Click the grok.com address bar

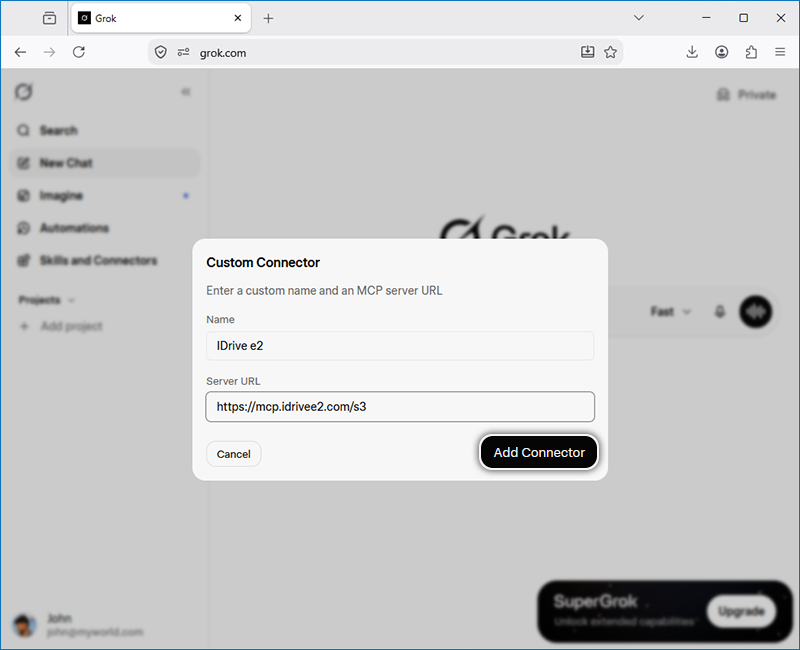click(x=385, y=53)
